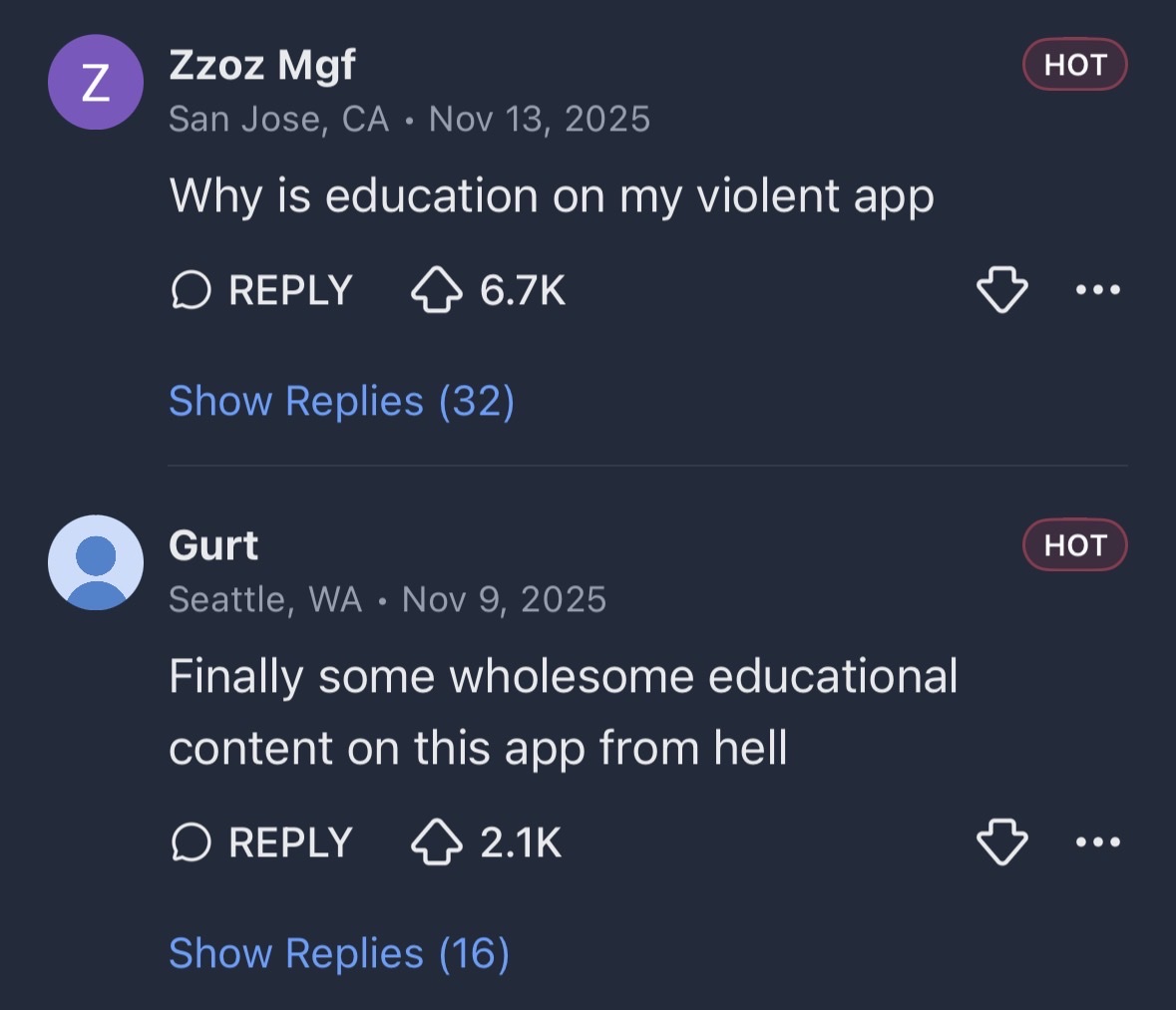This screenshot has width=1176, height=1010.
Task: Downvote Zzoz Mgf's comment
Action: [1001, 291]
